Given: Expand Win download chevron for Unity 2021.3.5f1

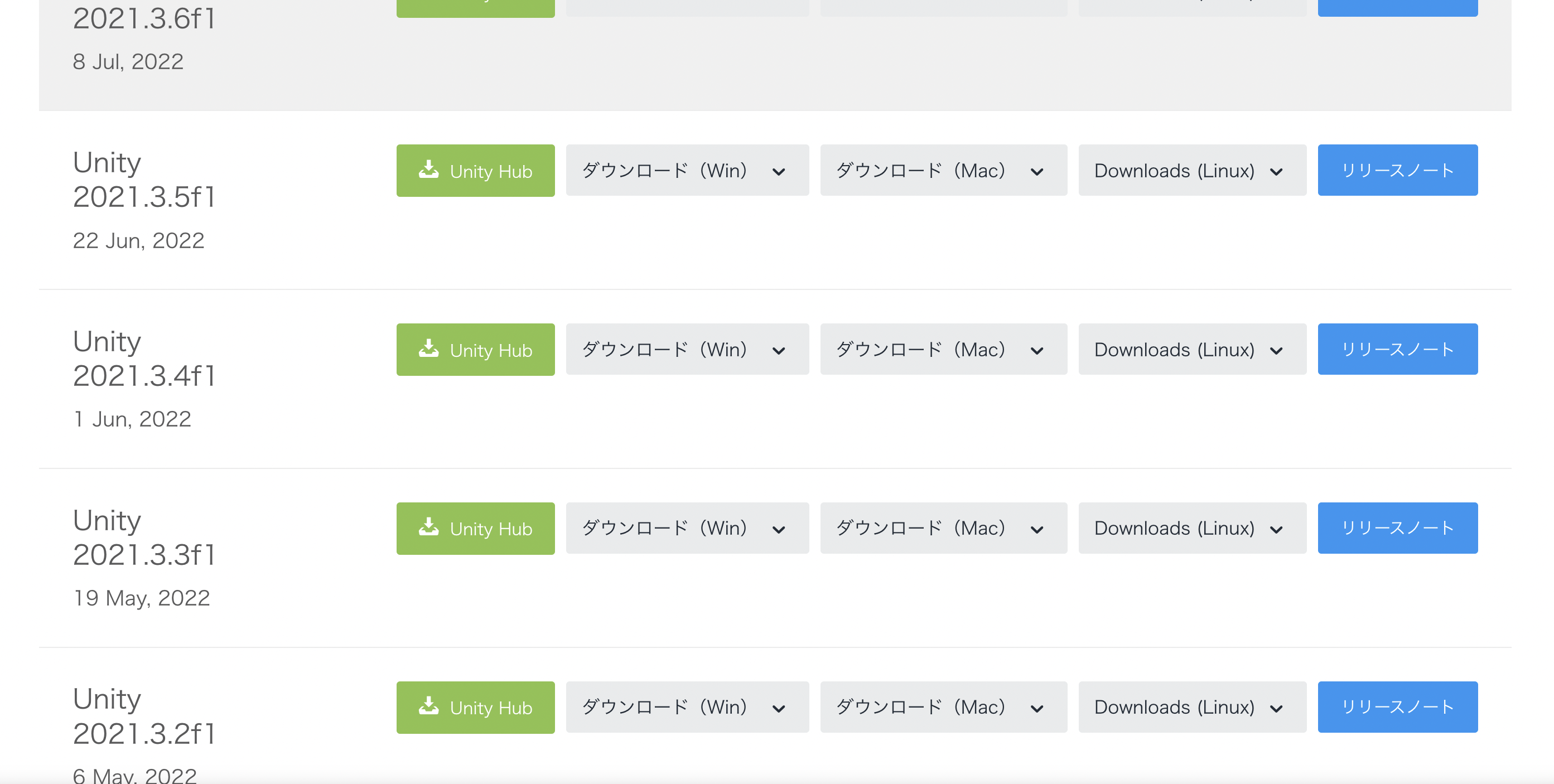Looking at the screenshot, I should point(779,172).
